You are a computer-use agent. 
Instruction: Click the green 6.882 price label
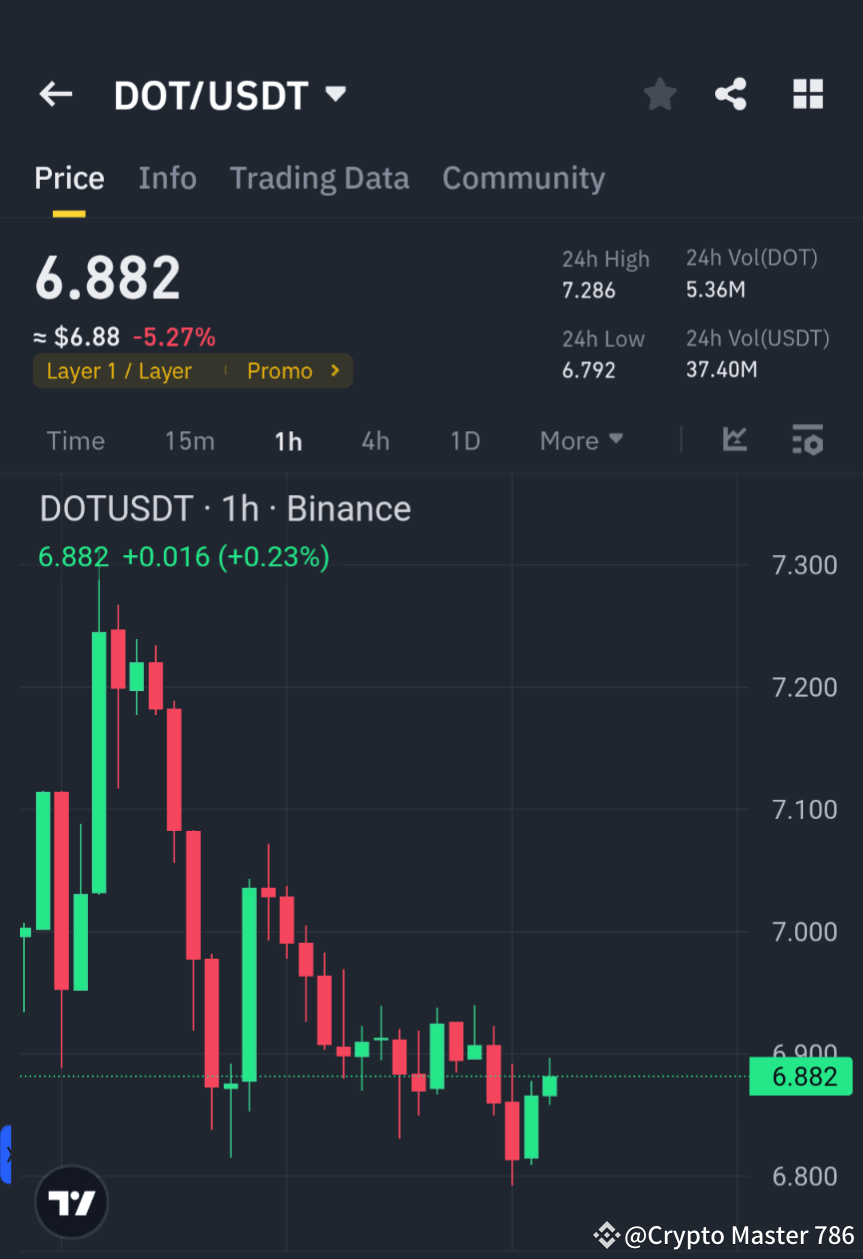pyautogui.click(x=800, y=1076)
